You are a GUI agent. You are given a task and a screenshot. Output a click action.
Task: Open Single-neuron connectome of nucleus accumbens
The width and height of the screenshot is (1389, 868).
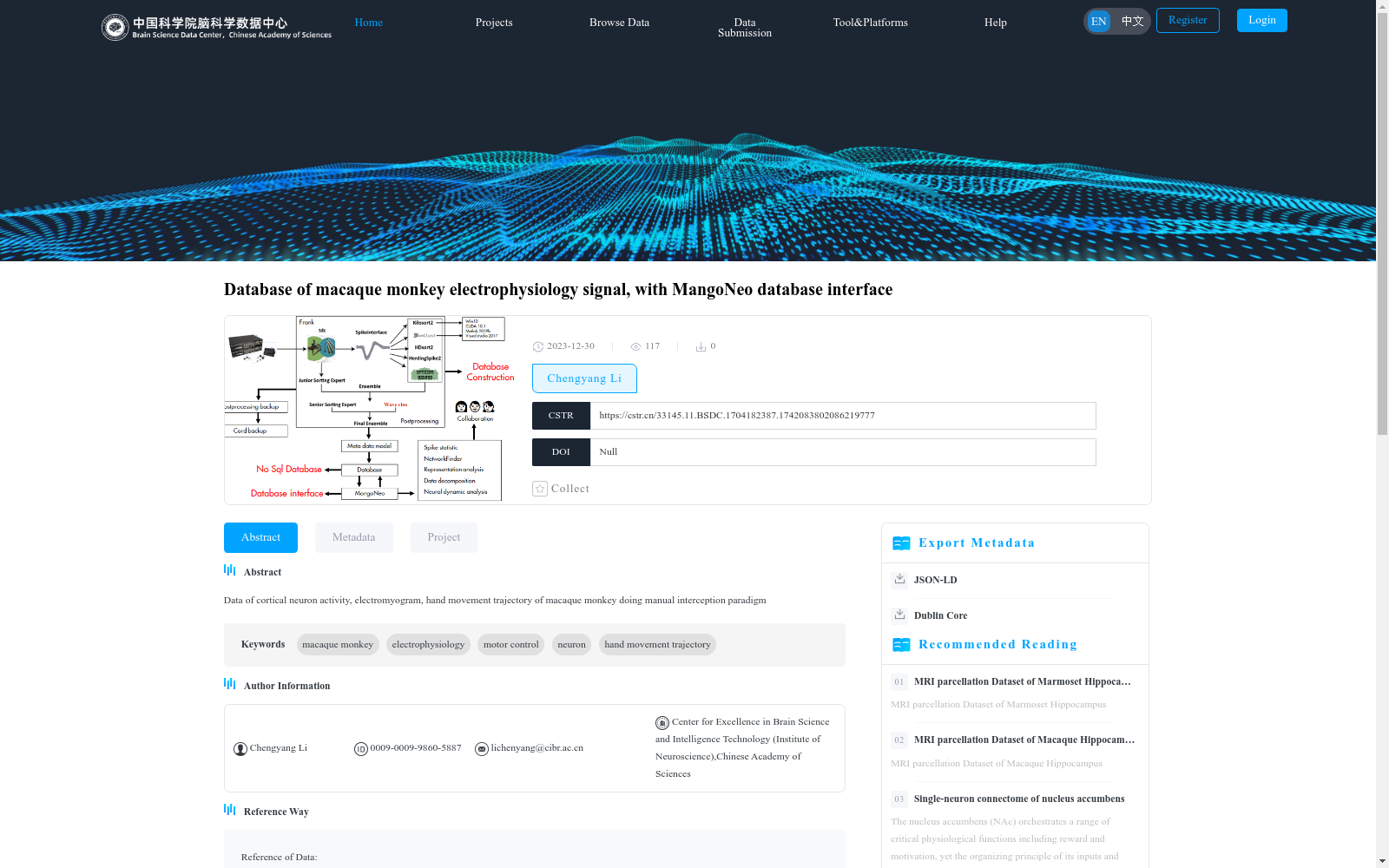(x=1019, y=799)
